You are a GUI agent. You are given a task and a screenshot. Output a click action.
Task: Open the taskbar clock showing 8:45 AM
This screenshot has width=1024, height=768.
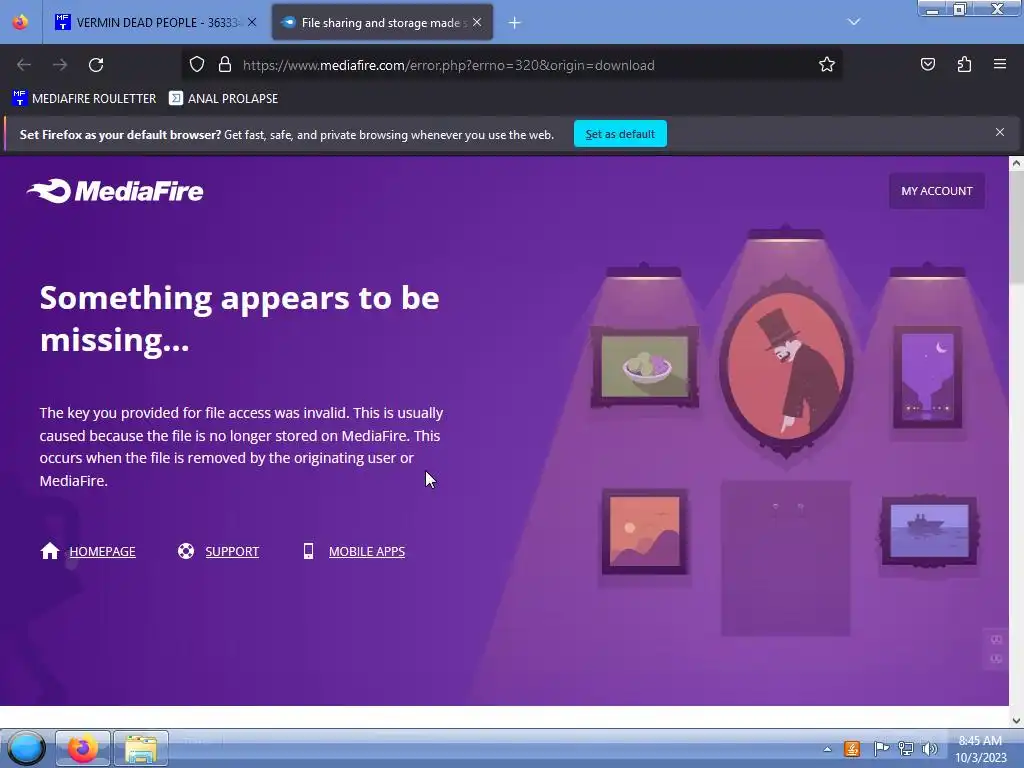coord(980,749)
